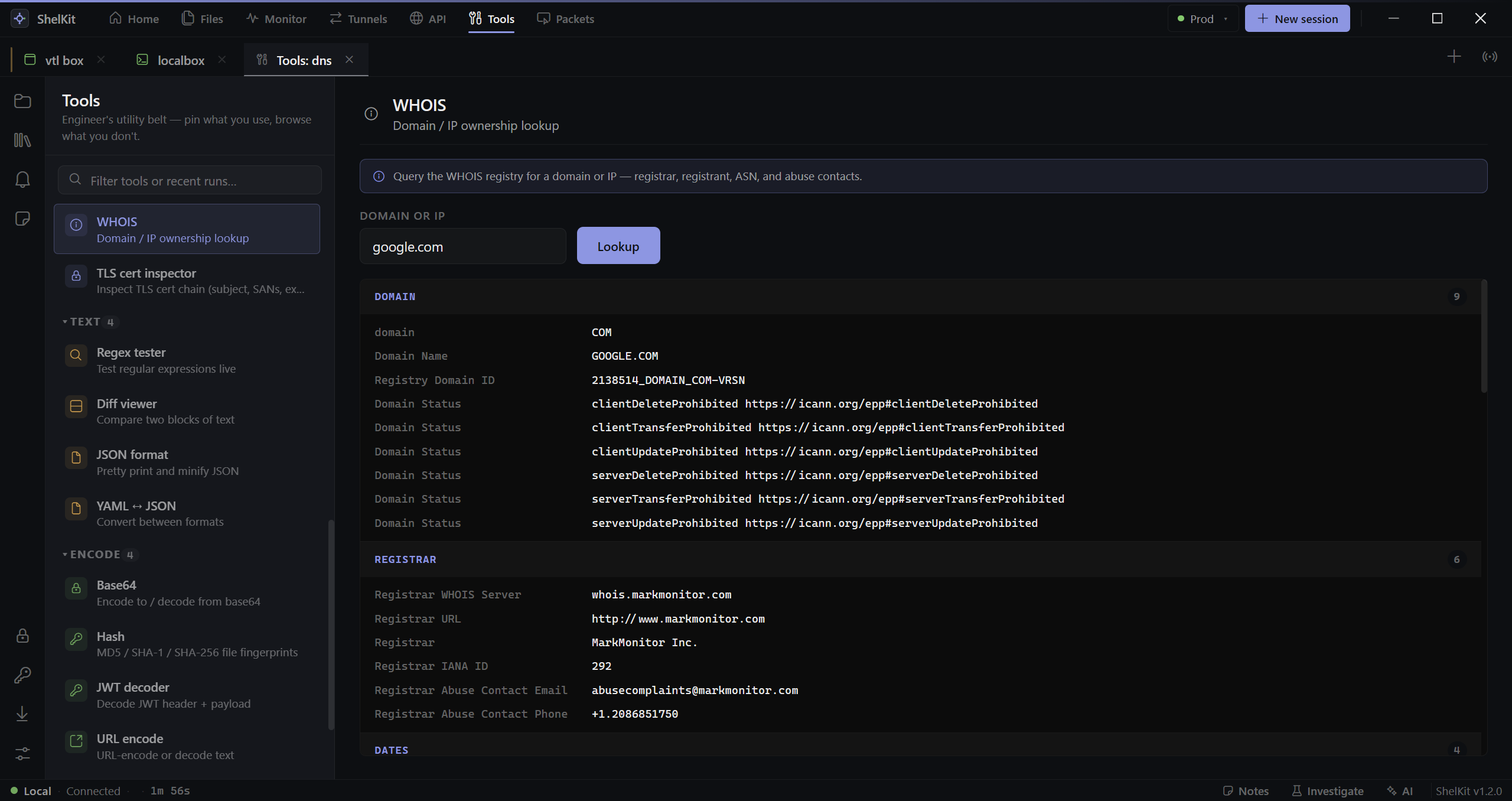The width and height of the screenshot is (1512, 801).
Task: Click the broadcast icon at top right
Action: (x=1490, y=57)
